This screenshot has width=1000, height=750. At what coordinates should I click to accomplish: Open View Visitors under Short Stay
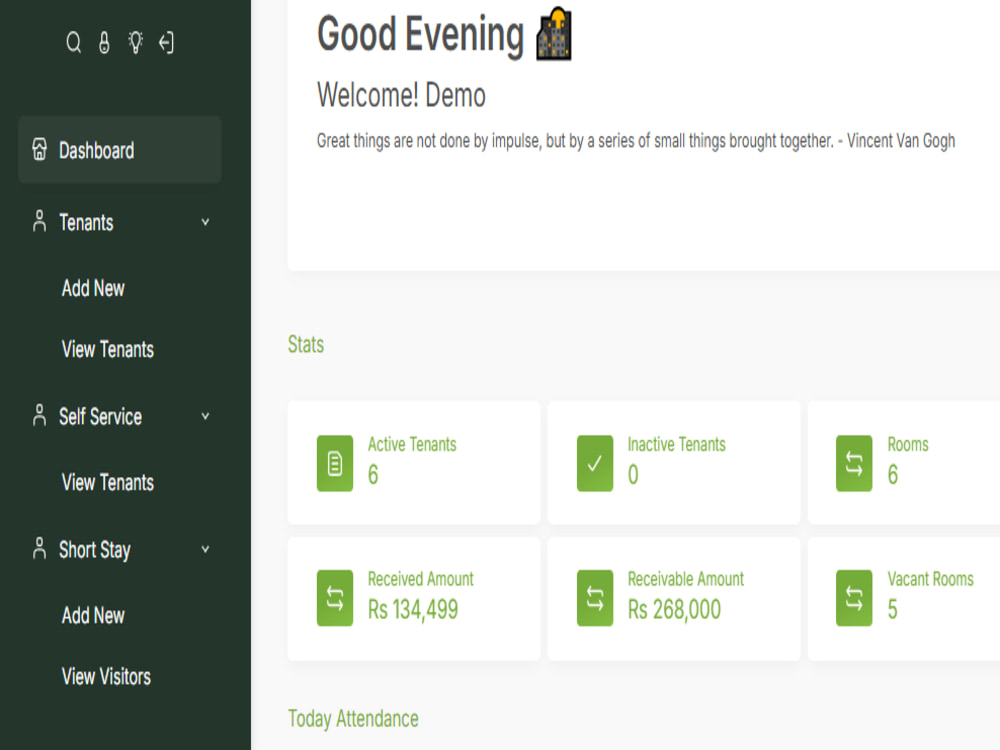(107, 677)
